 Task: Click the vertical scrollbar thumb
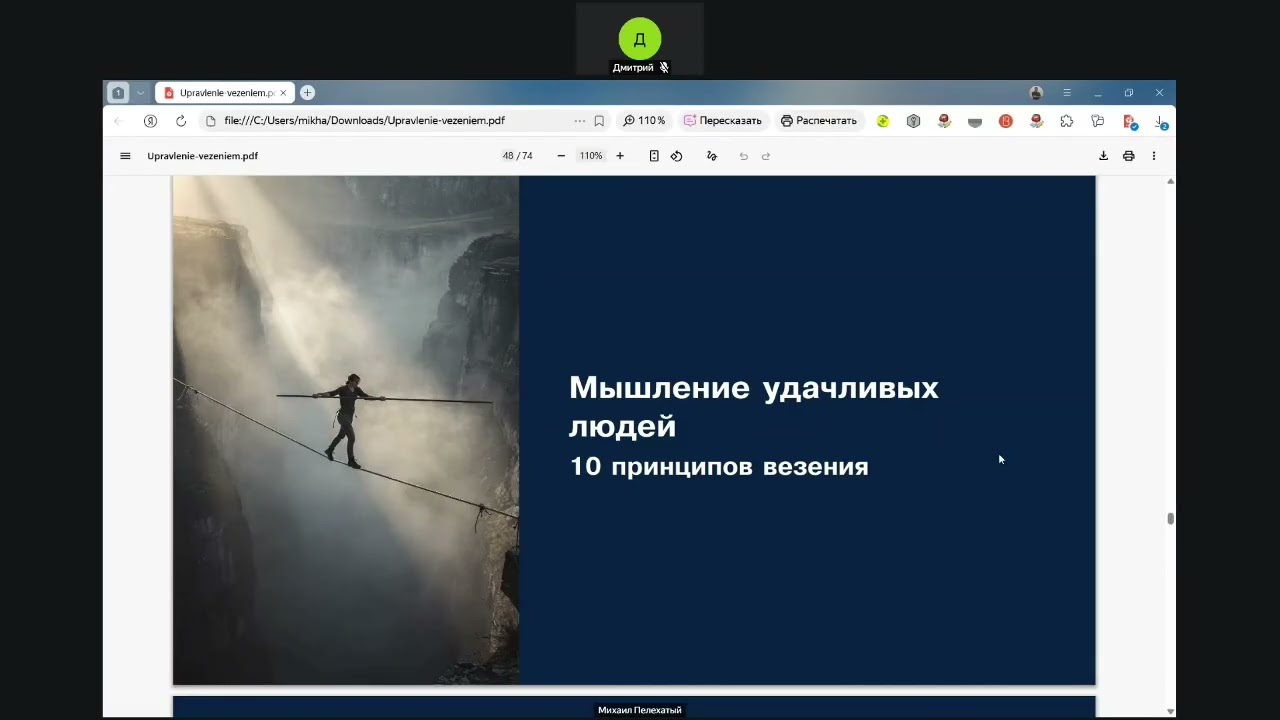(x=1170, y=518)
